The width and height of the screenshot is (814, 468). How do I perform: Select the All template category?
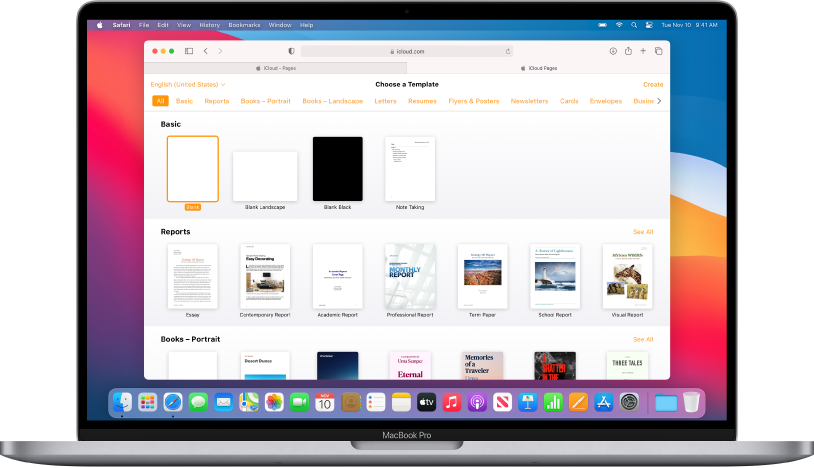click(x=160, y=101)
